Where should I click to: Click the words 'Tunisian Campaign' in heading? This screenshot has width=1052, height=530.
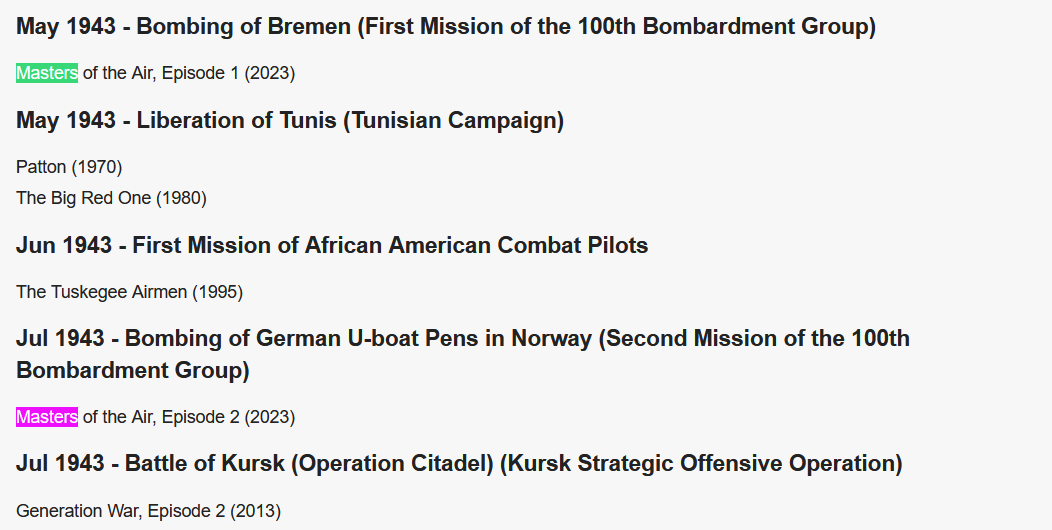(x=454, y=120)
